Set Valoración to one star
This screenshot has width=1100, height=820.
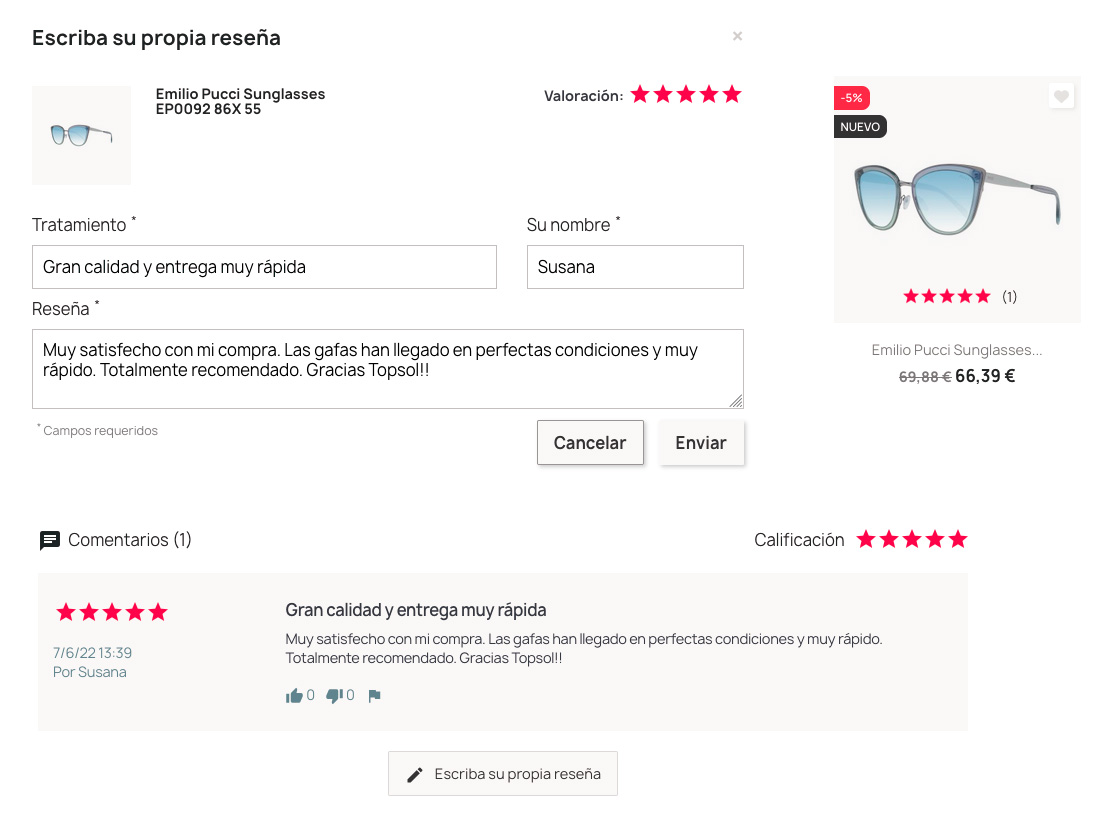coord(640,94)
